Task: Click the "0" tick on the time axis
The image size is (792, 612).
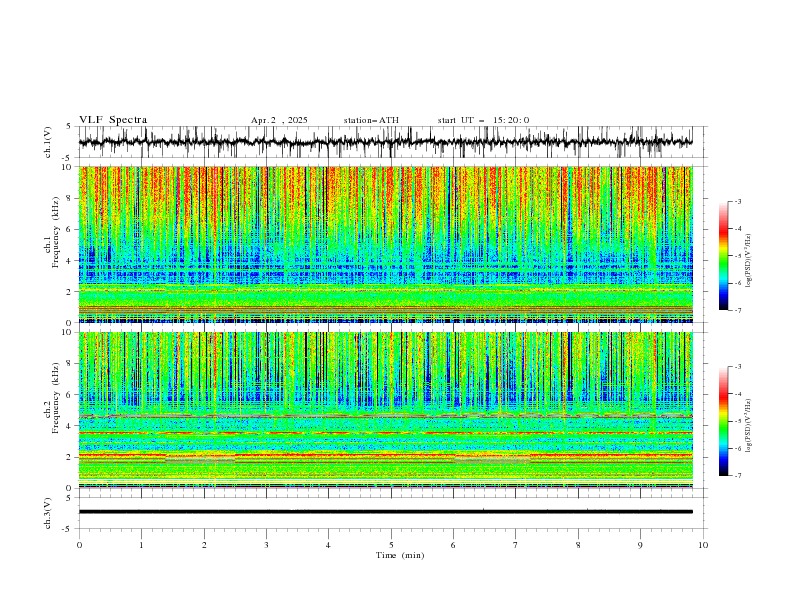Action: click(x=79, y=545)
